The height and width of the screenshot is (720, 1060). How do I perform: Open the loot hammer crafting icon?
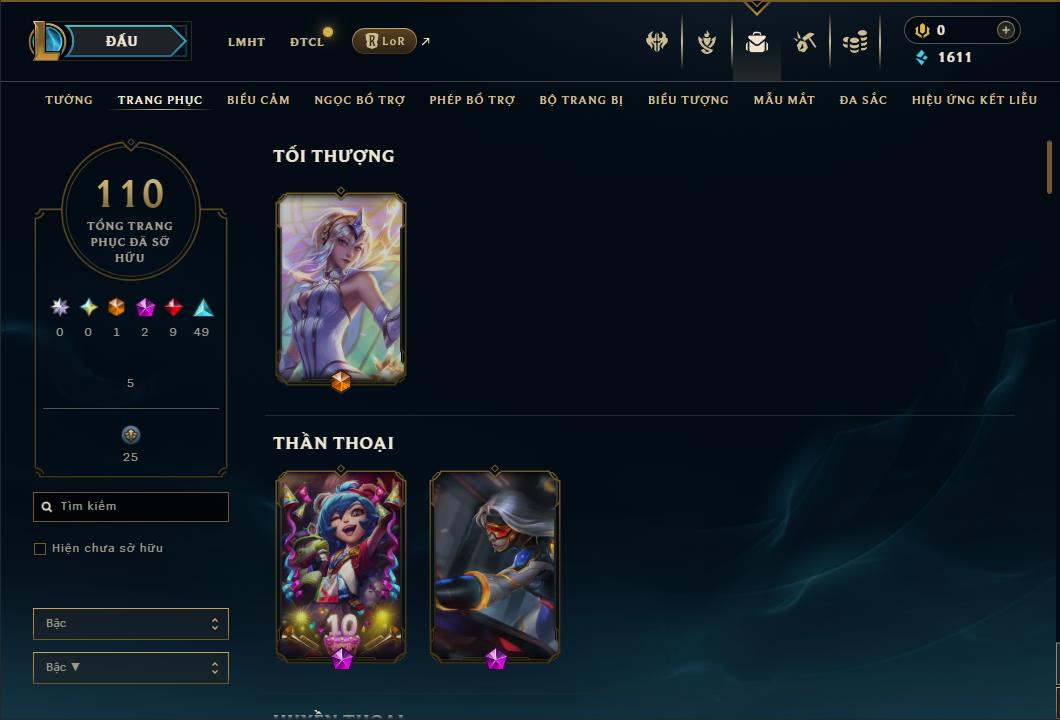(804, 42)
